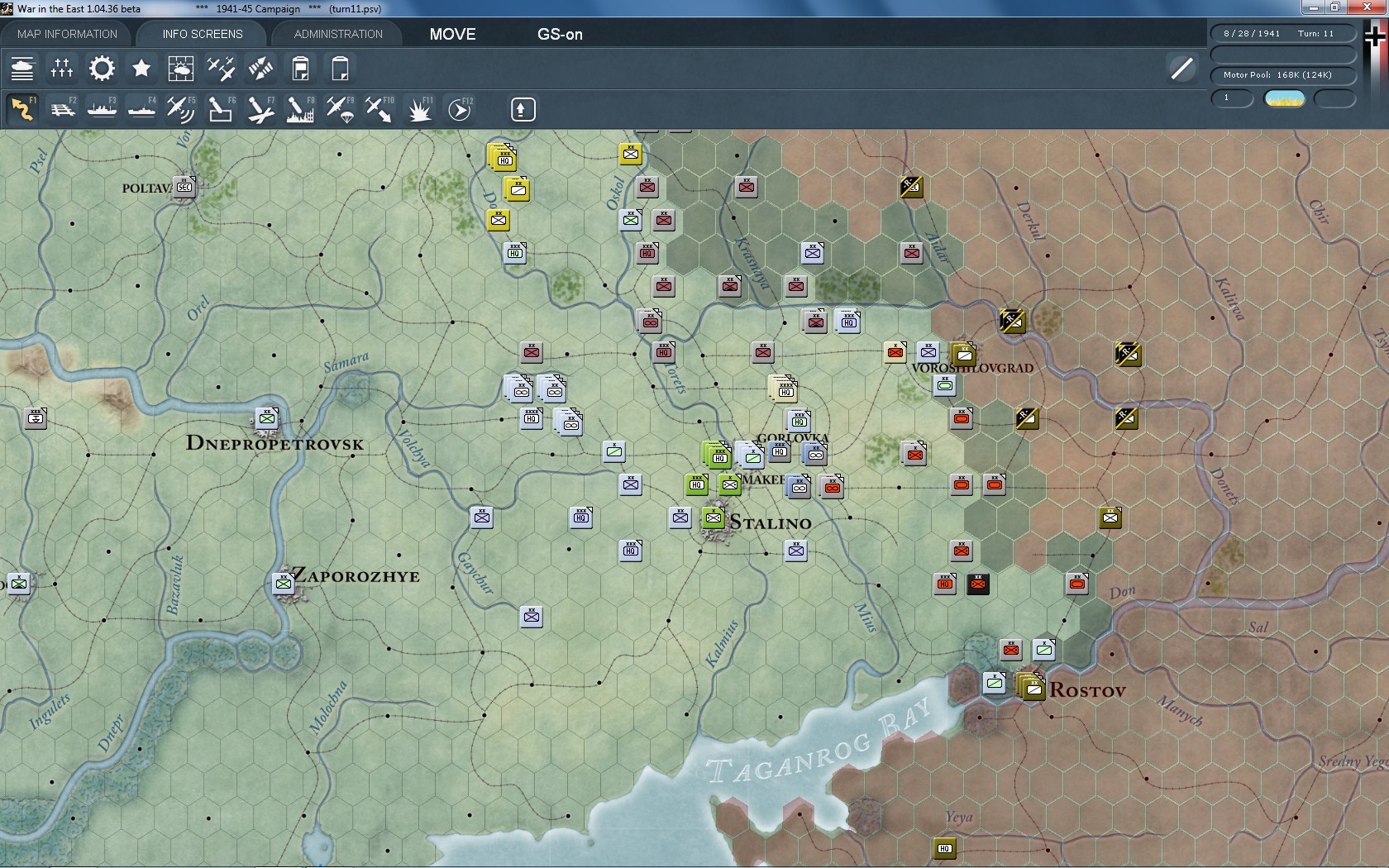Viewport: 1389px width, 868px height.
Task: Click the German cross flag emblem
Action: [x=1375, y=38]
